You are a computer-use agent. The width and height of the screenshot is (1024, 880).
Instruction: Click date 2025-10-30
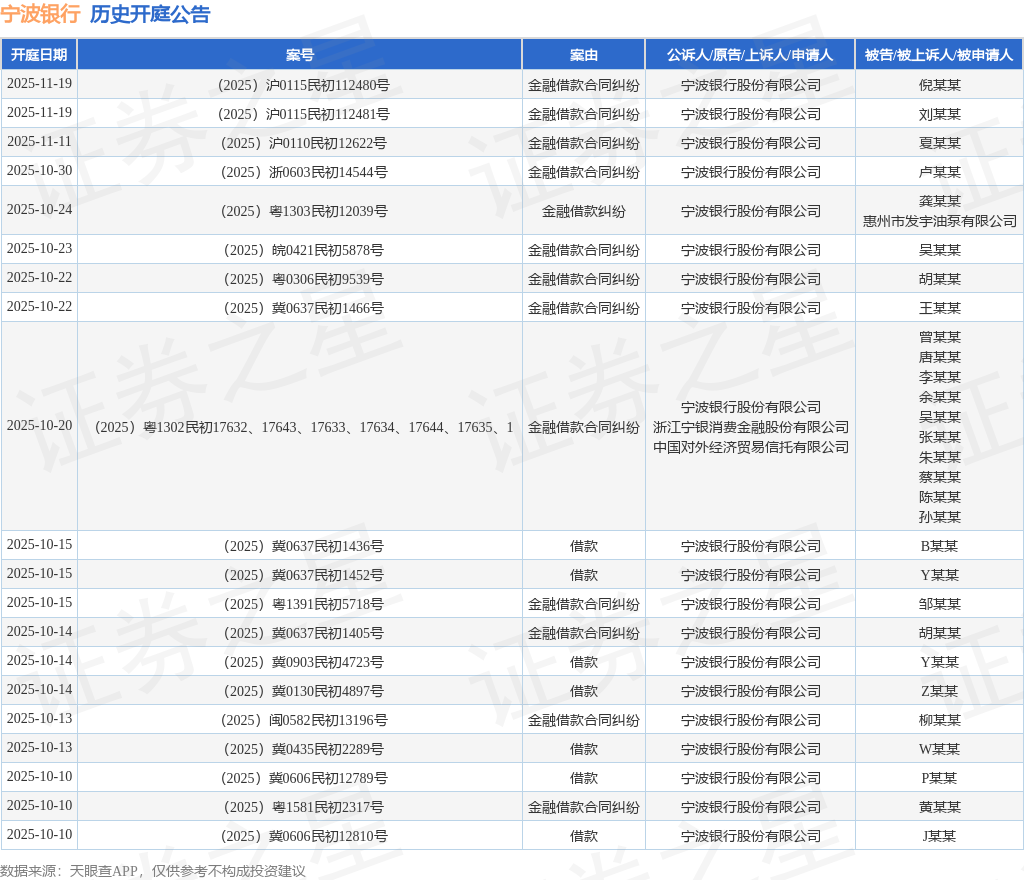[x=39, y=170]
